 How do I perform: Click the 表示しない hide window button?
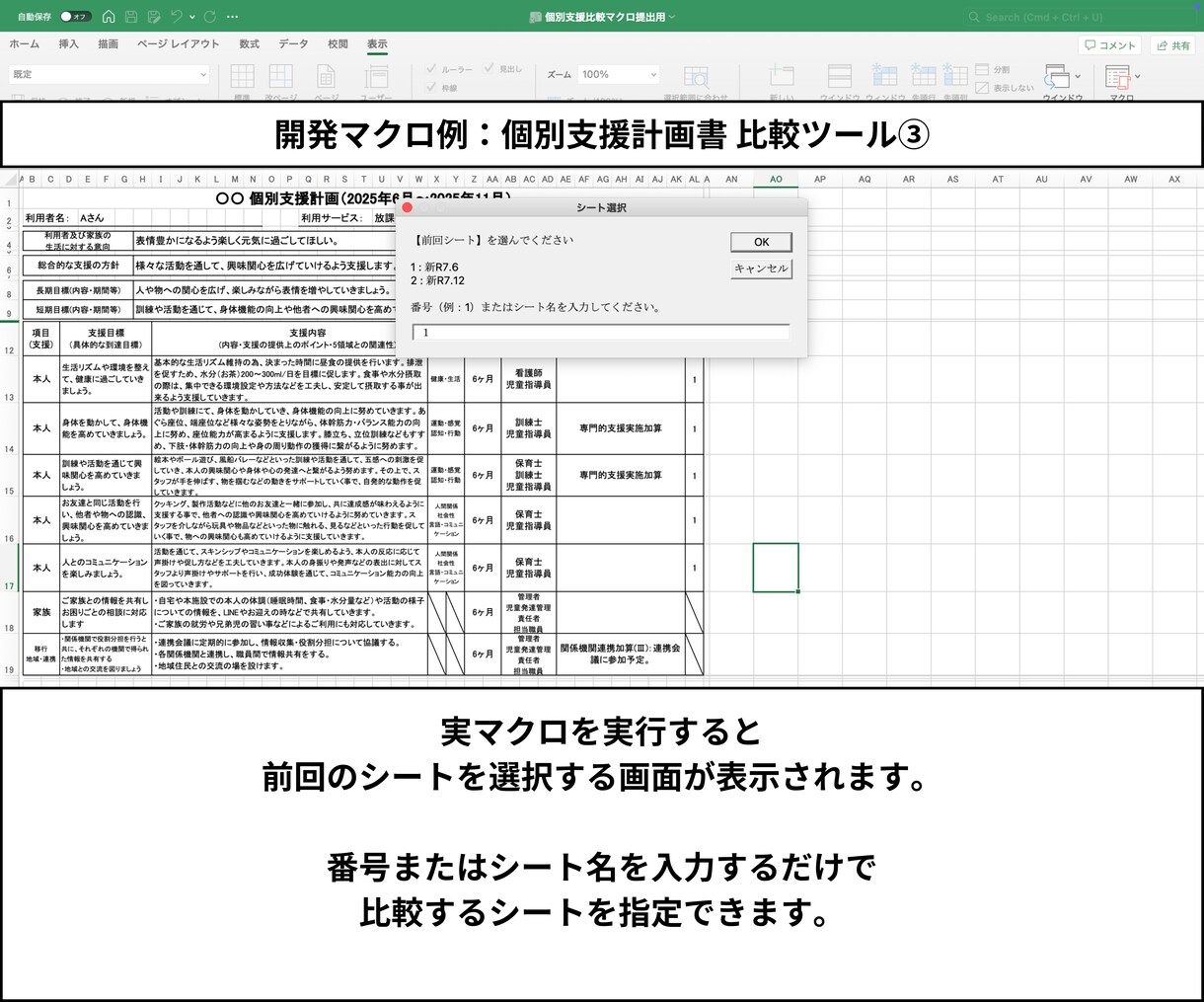tap(1005, 88)
